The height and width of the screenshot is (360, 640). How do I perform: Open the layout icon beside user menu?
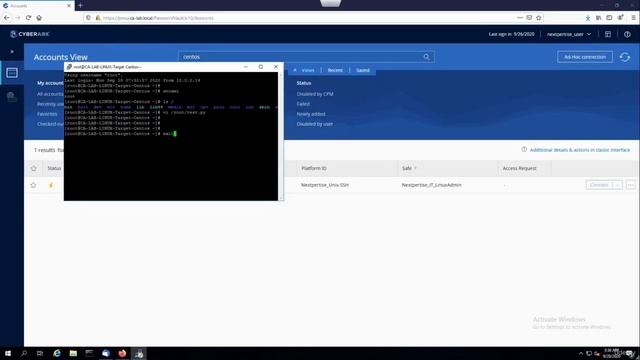tap(608, 34)
